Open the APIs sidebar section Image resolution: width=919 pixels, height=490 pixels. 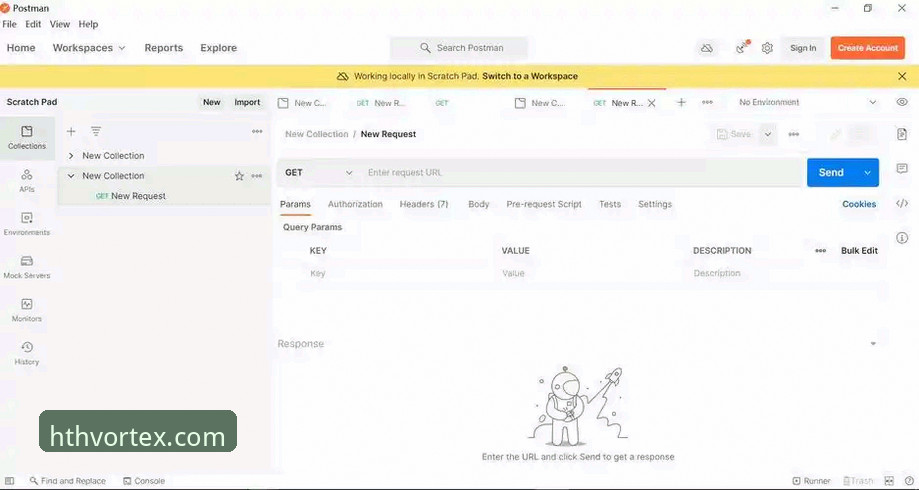point(27,181)
